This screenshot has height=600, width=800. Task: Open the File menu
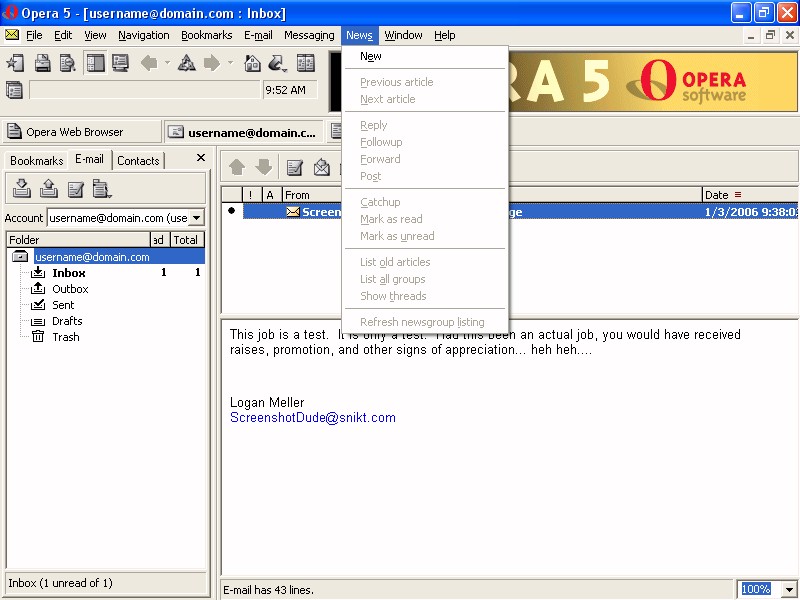(34, 35)
